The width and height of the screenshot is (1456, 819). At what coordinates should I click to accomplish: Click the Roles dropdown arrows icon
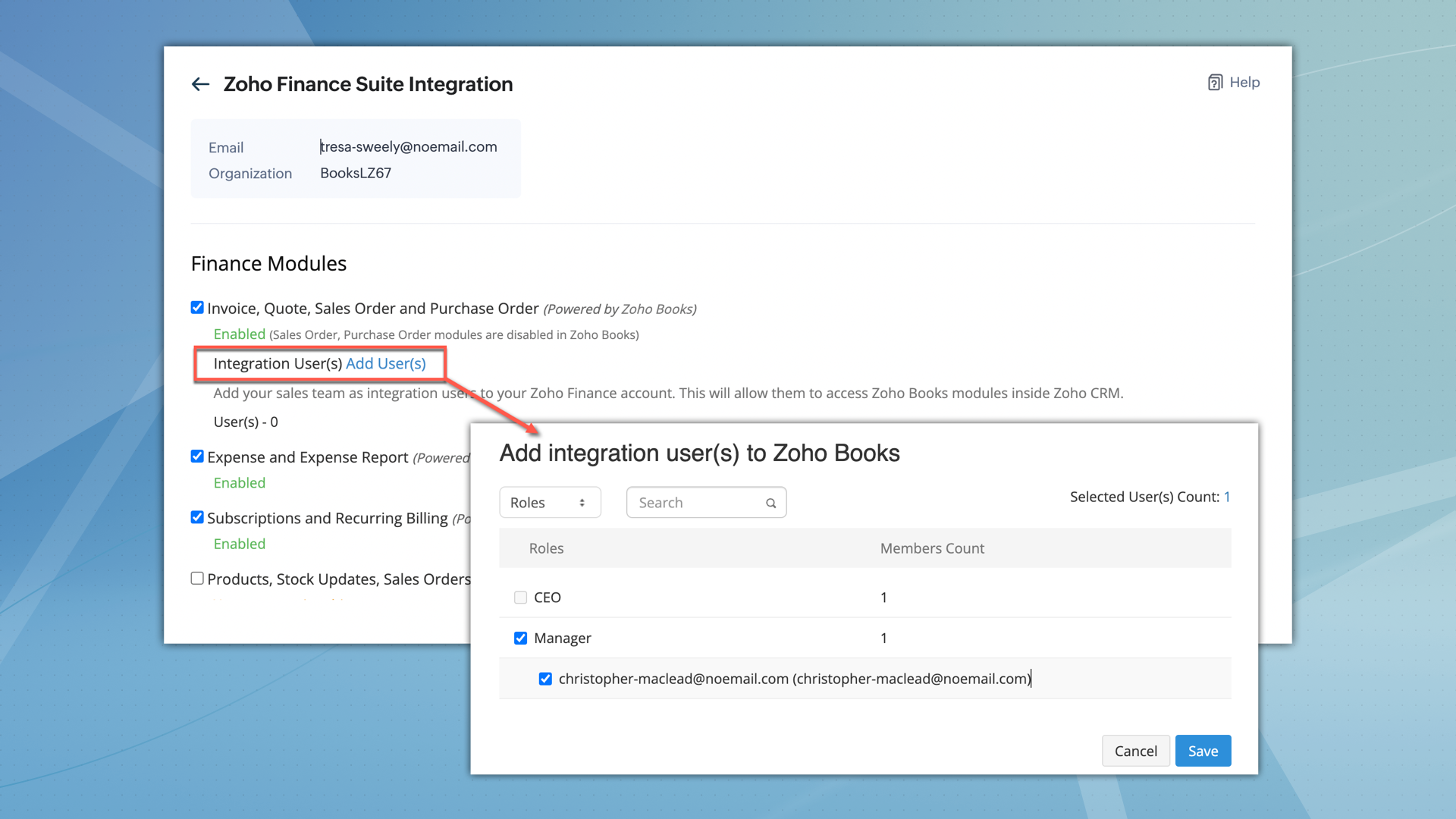[x=582, y=503]
